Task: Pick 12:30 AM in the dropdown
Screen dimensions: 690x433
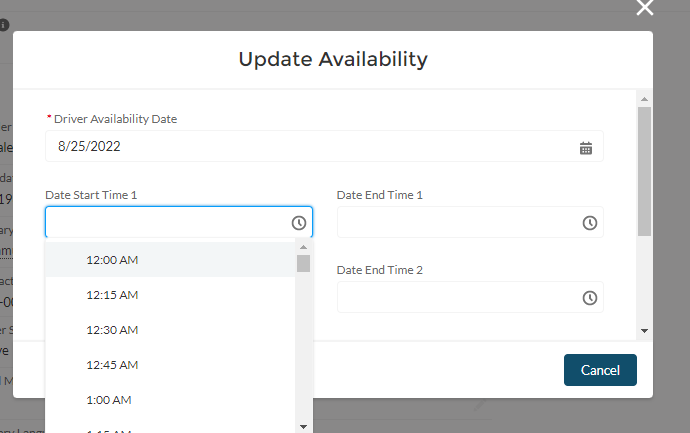Action: pos(112,330)
